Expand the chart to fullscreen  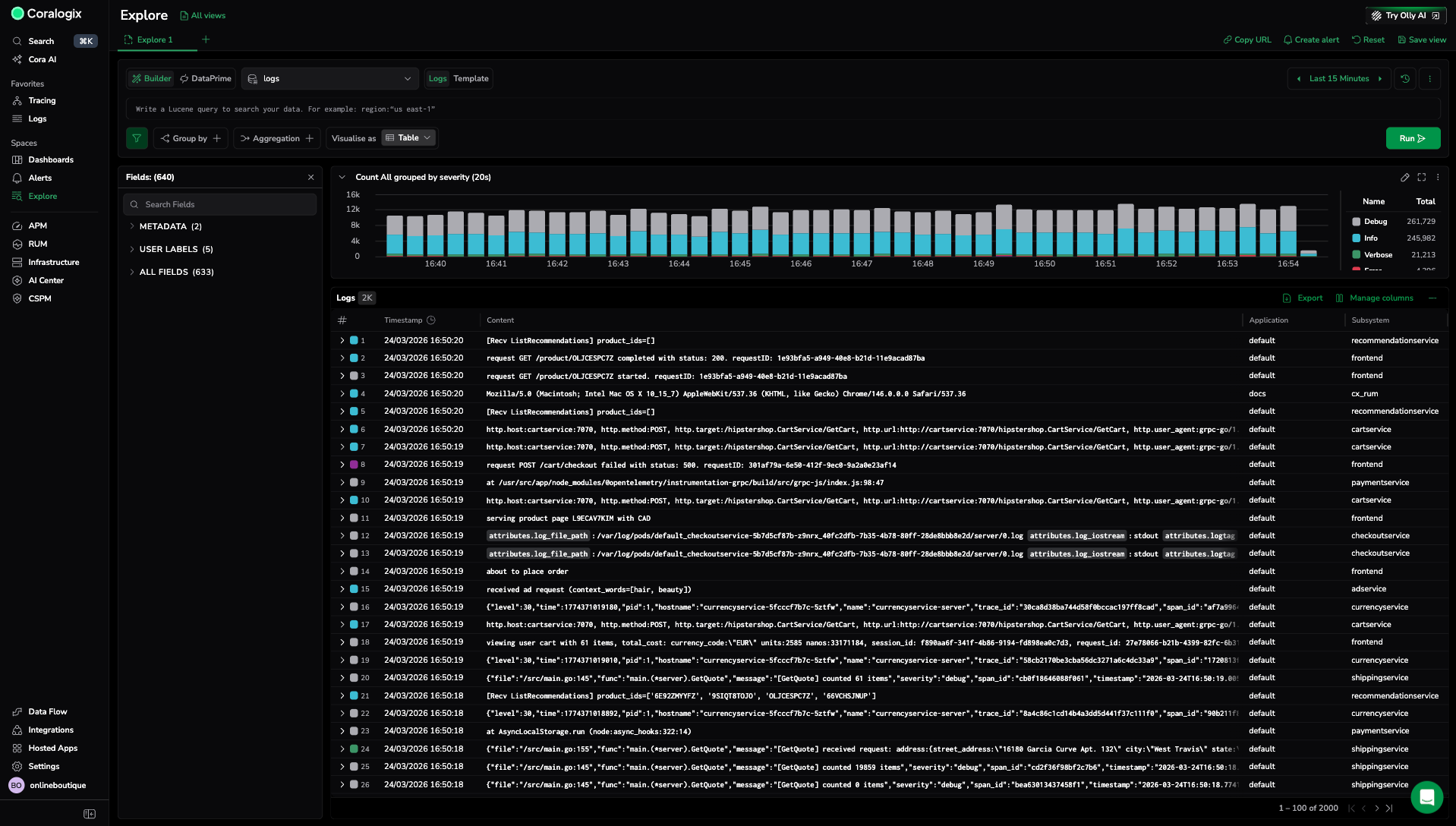pyautogui.click(x=1422, y=178)
